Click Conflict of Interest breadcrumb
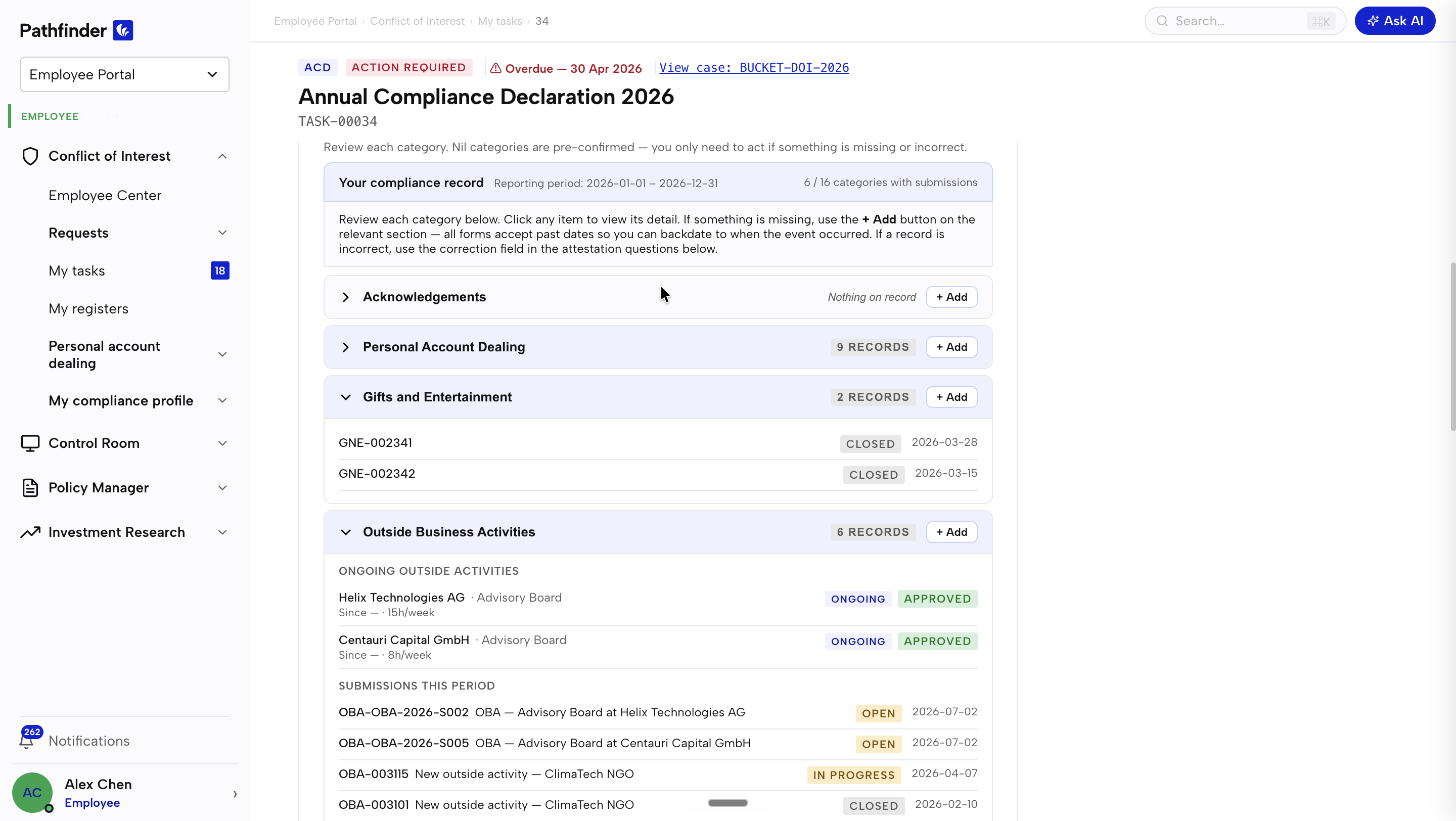1456x821 pixels. pyautogui.click(x=417, y=21)
